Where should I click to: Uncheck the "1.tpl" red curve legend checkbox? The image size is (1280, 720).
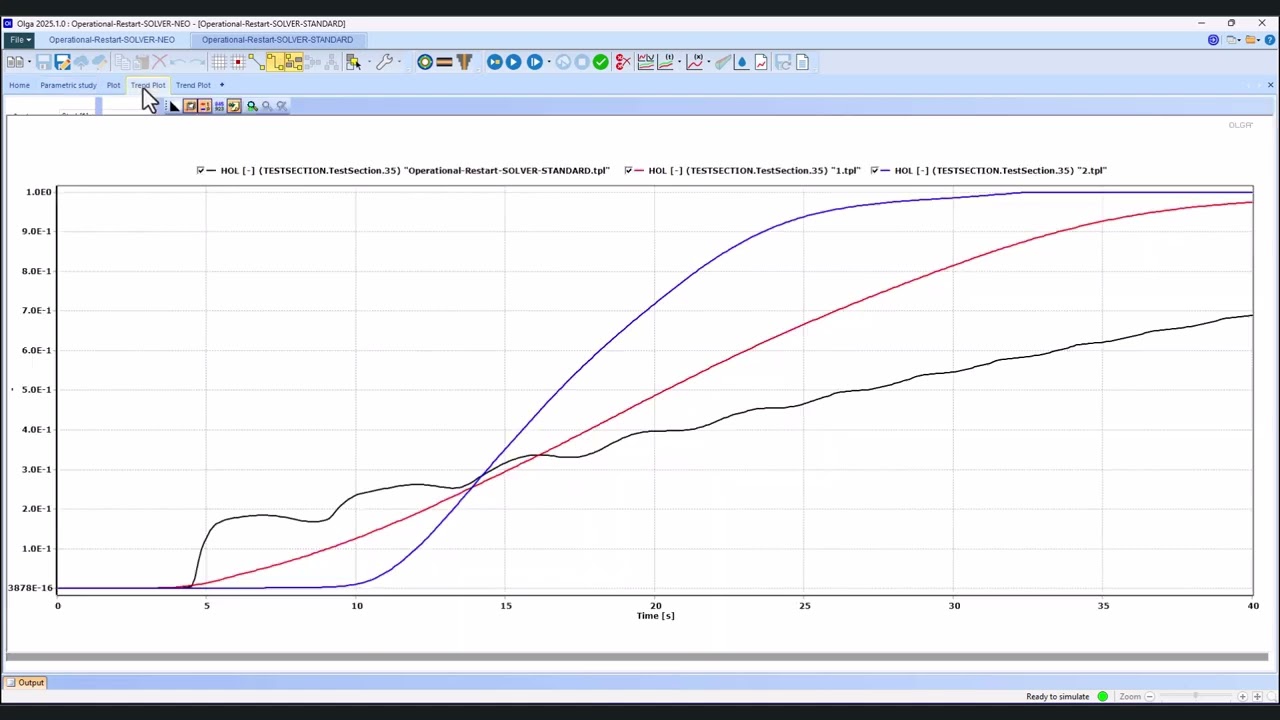[x=628, y=170]
